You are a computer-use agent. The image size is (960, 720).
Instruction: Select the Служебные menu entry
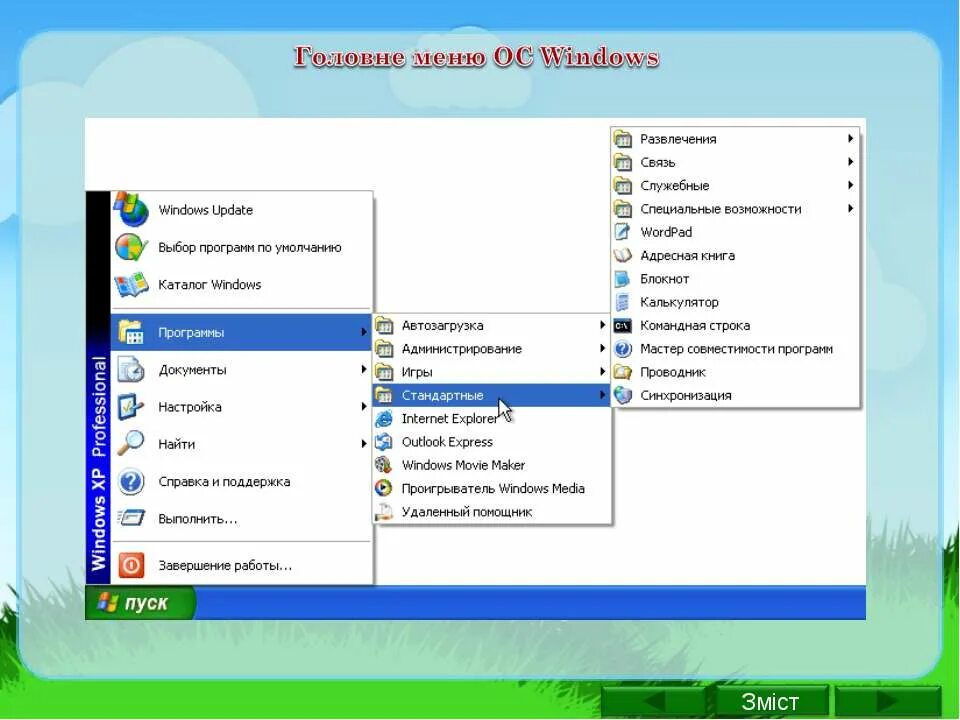click(735, 186)
